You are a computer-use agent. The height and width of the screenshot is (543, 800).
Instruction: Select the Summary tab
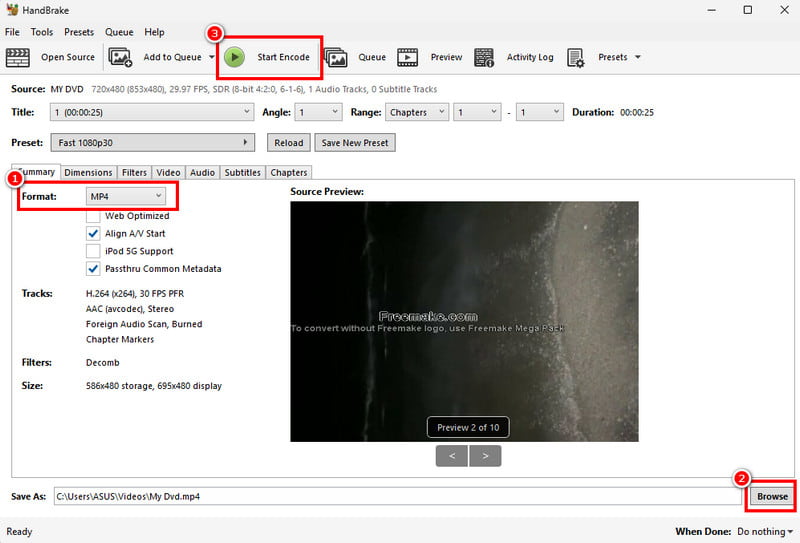pos(37,171)
